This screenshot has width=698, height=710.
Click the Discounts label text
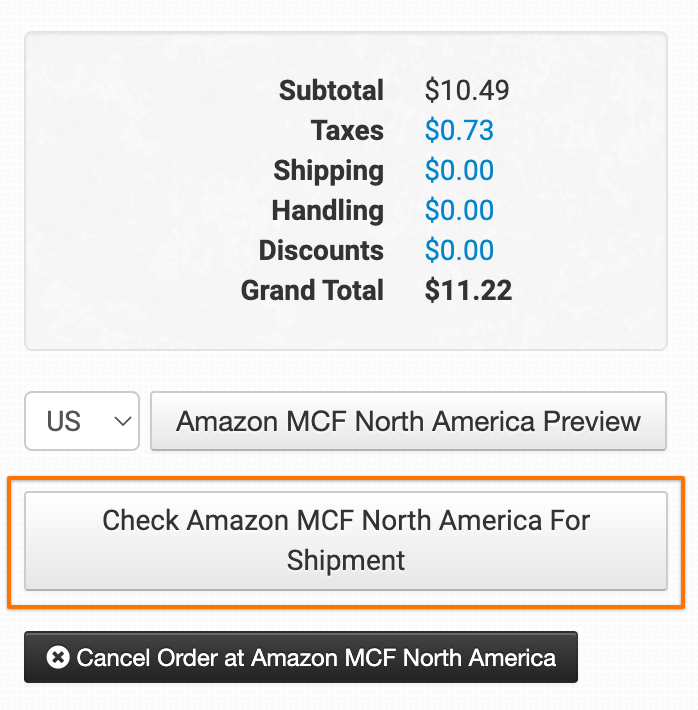pyautogui.click(x=321, y=251)
